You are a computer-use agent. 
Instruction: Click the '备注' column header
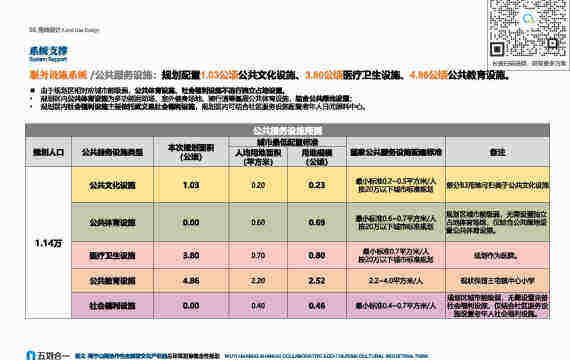click(497, 152)
